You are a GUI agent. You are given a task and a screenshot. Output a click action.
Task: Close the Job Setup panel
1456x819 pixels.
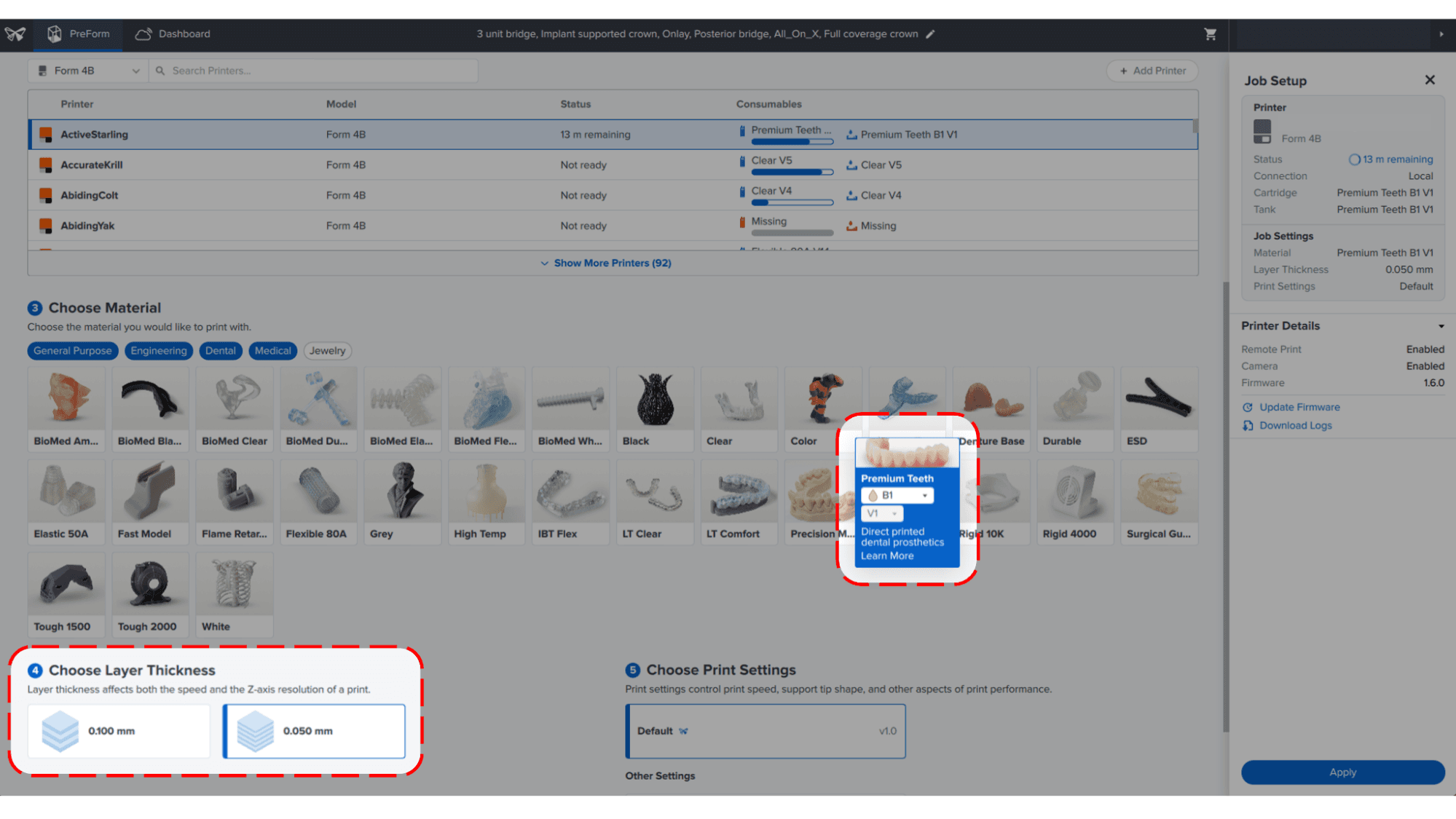[1430, 80]
